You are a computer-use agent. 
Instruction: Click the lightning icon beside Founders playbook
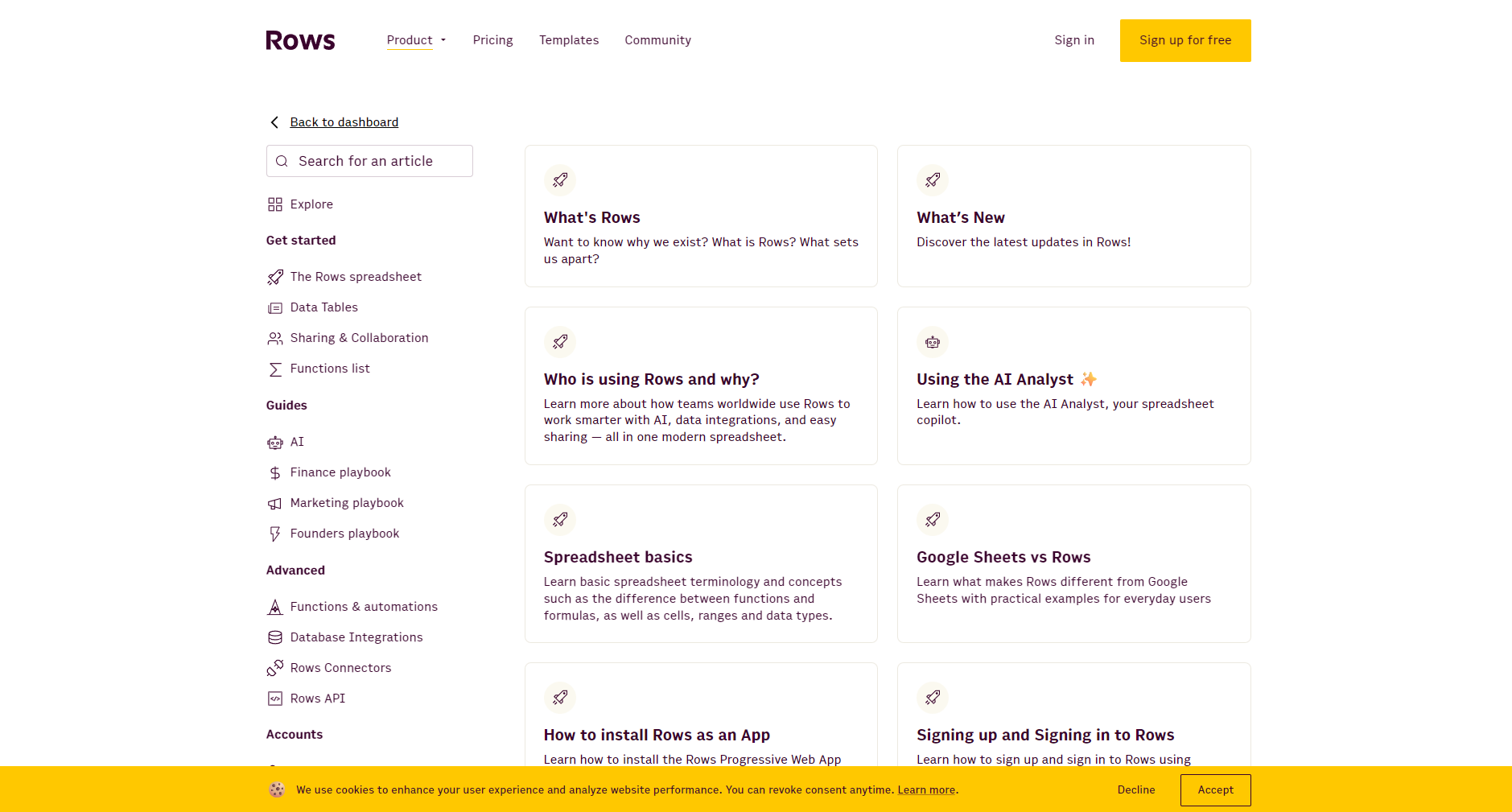(x=275, y=534)
